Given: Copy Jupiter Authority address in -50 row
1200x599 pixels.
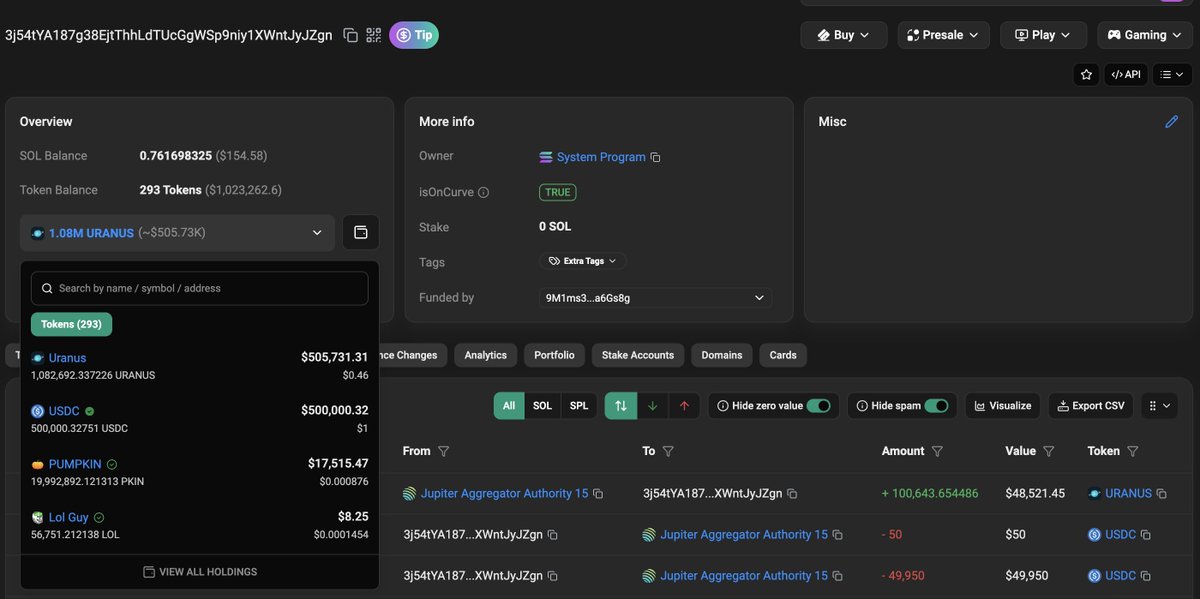Looking at the screenshot, I should 838,535.
